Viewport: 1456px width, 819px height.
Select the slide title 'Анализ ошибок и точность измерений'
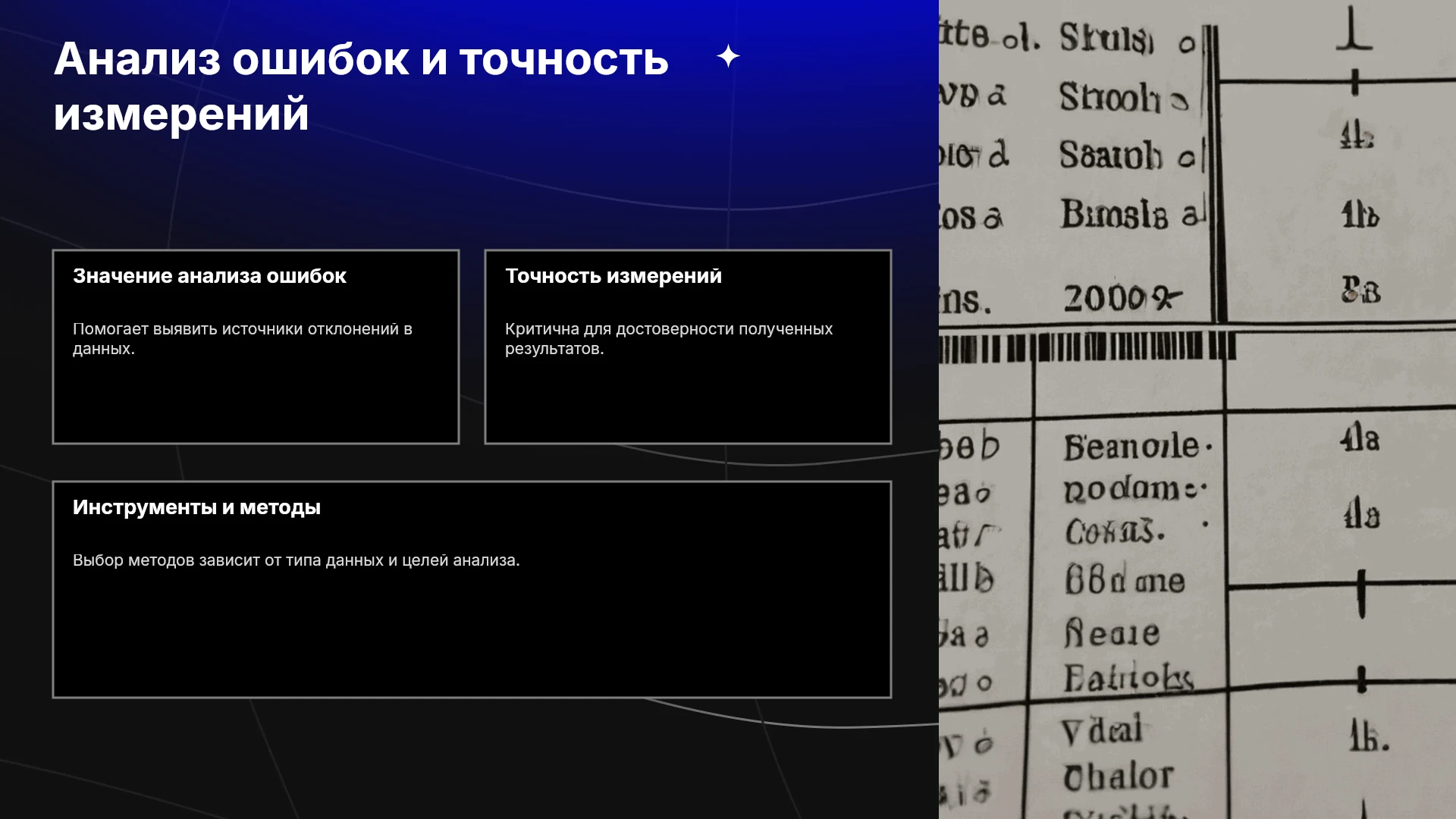tap(361, 86)
